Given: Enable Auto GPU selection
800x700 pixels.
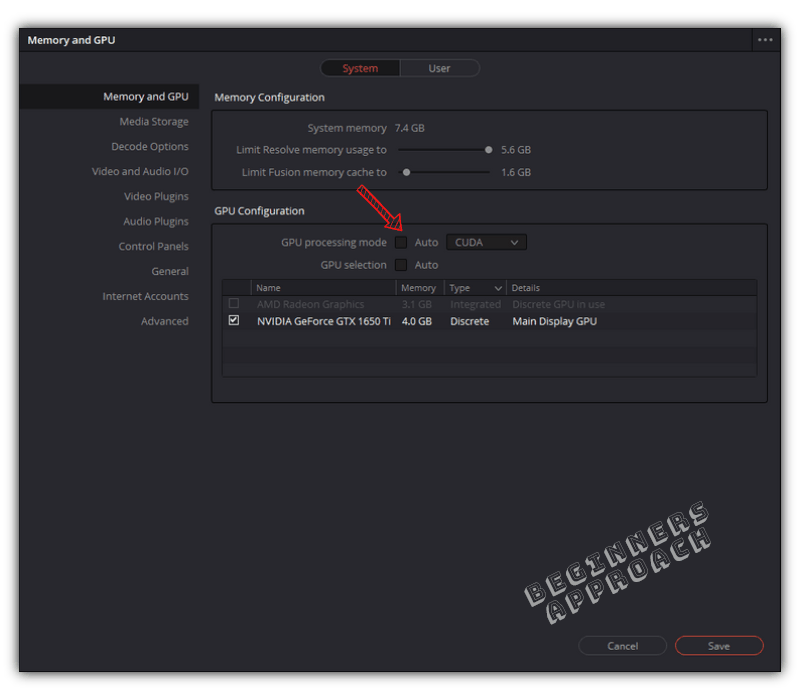Looking at the screenshot, I should 401,264.
